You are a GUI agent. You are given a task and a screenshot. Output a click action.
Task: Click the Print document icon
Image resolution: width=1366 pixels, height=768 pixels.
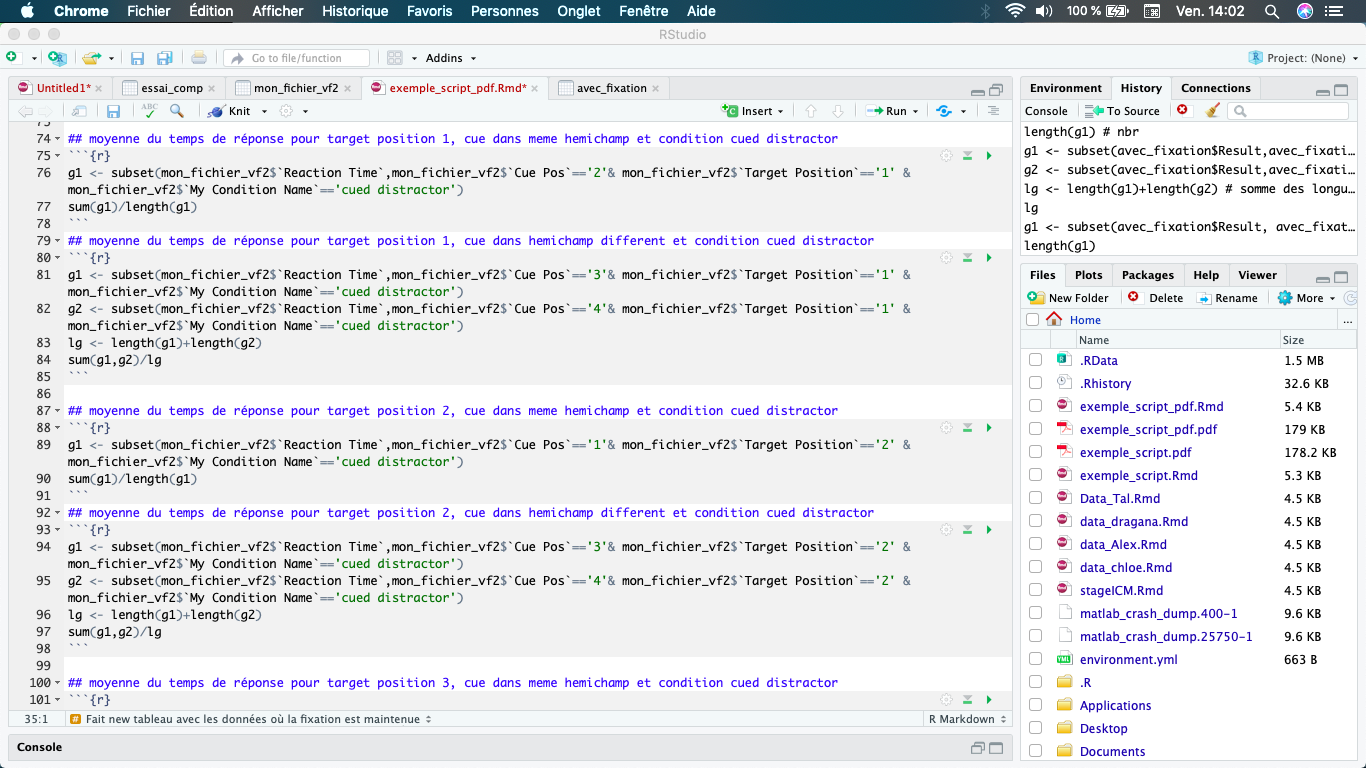[199, 58]
